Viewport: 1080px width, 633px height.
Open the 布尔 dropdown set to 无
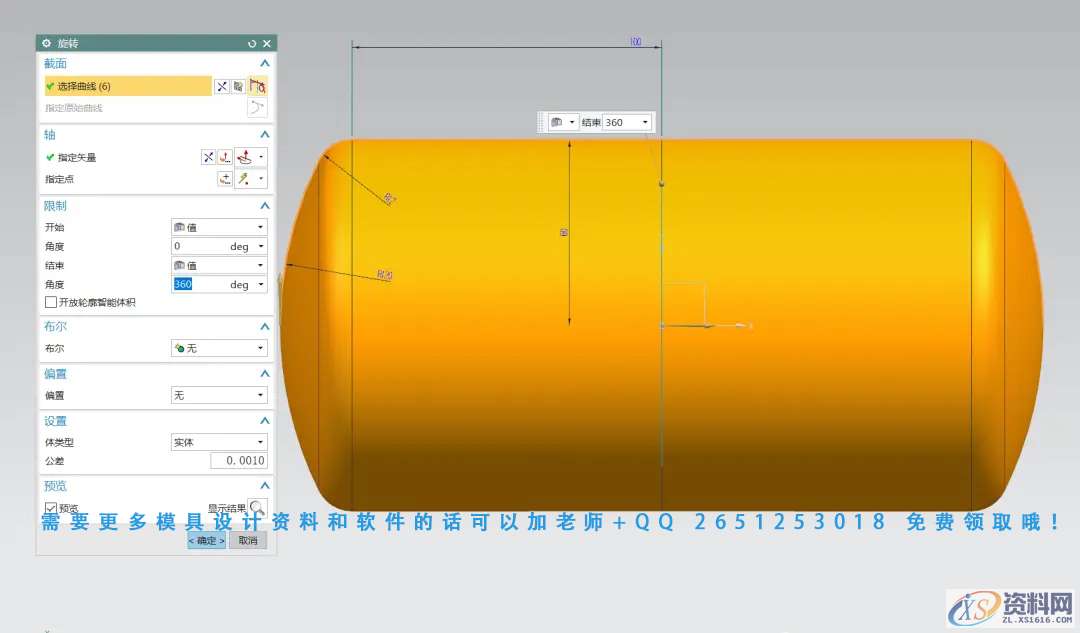click(219, 348)
